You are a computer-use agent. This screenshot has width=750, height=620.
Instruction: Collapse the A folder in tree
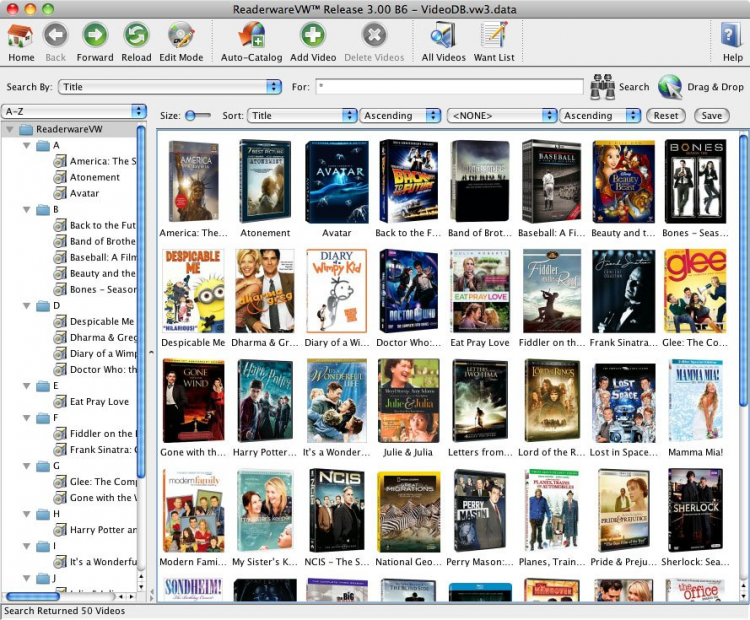(x=27, y=145)
